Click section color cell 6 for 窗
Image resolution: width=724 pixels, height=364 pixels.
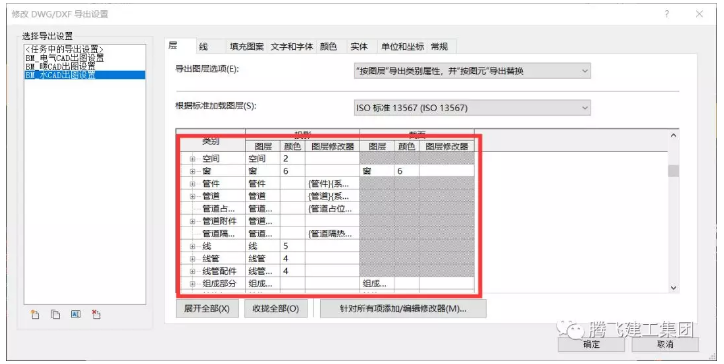407,171
